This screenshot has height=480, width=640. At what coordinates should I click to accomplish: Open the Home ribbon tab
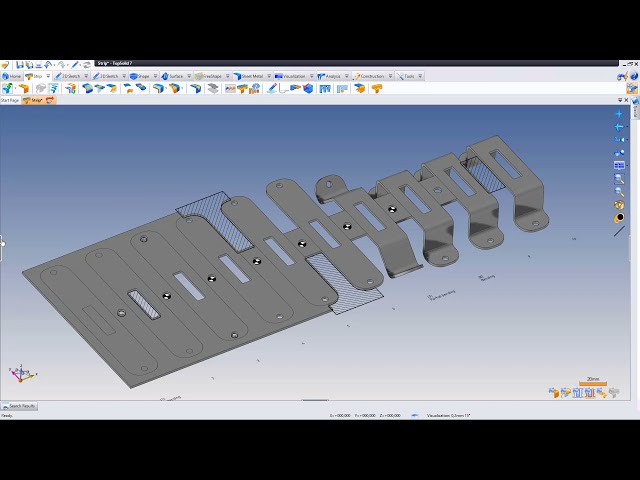click(x=12, y=76)
